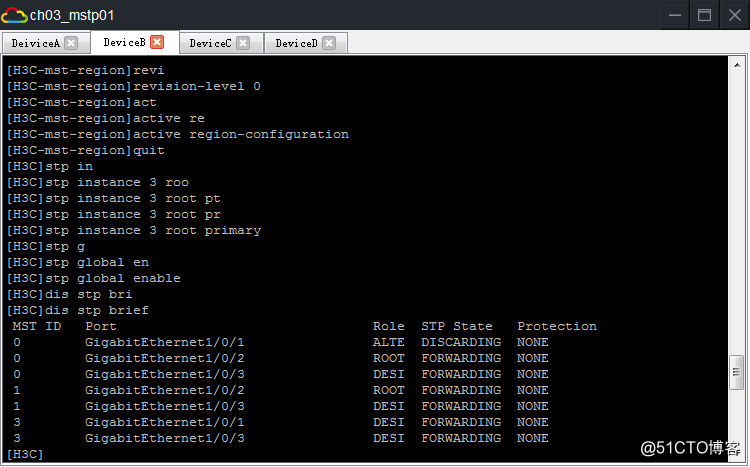Maximize the ch03_mstp01 window
The width and height of the screenshot is (750, 467).
704,15
